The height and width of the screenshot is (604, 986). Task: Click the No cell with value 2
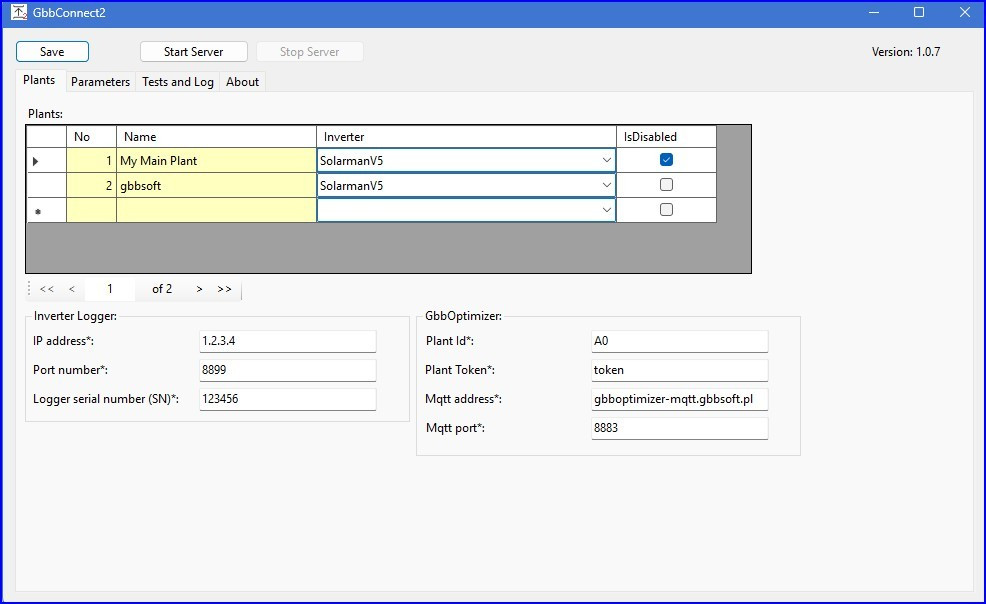click(91, 185)
